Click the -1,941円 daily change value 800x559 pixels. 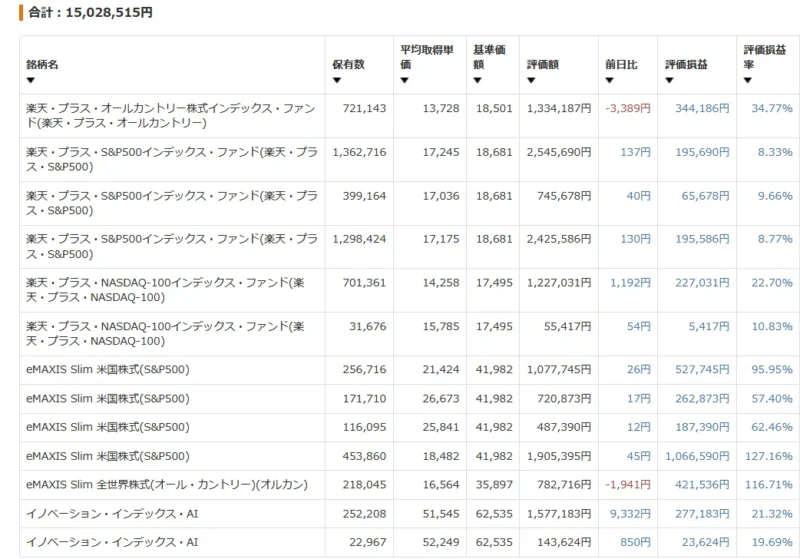pyautogui.click(x=628, y=485)
